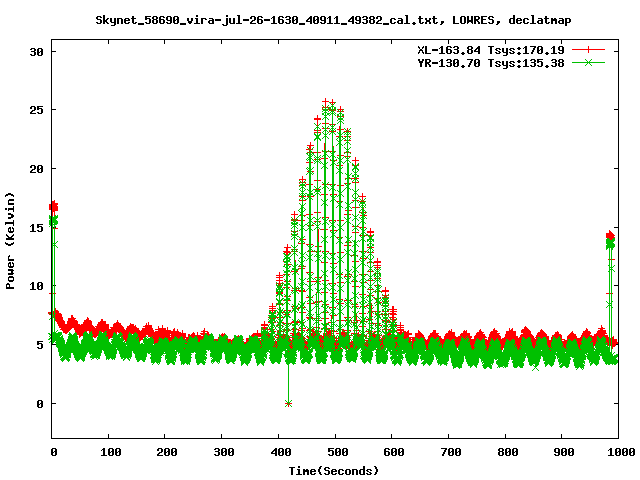
Task: Click x-axis tick label 800
Action: coord(508,452)
